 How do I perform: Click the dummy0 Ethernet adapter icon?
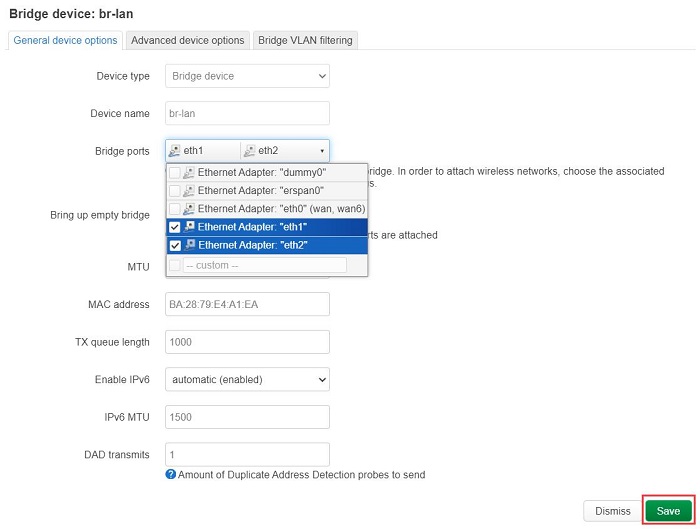coord(189,173)
